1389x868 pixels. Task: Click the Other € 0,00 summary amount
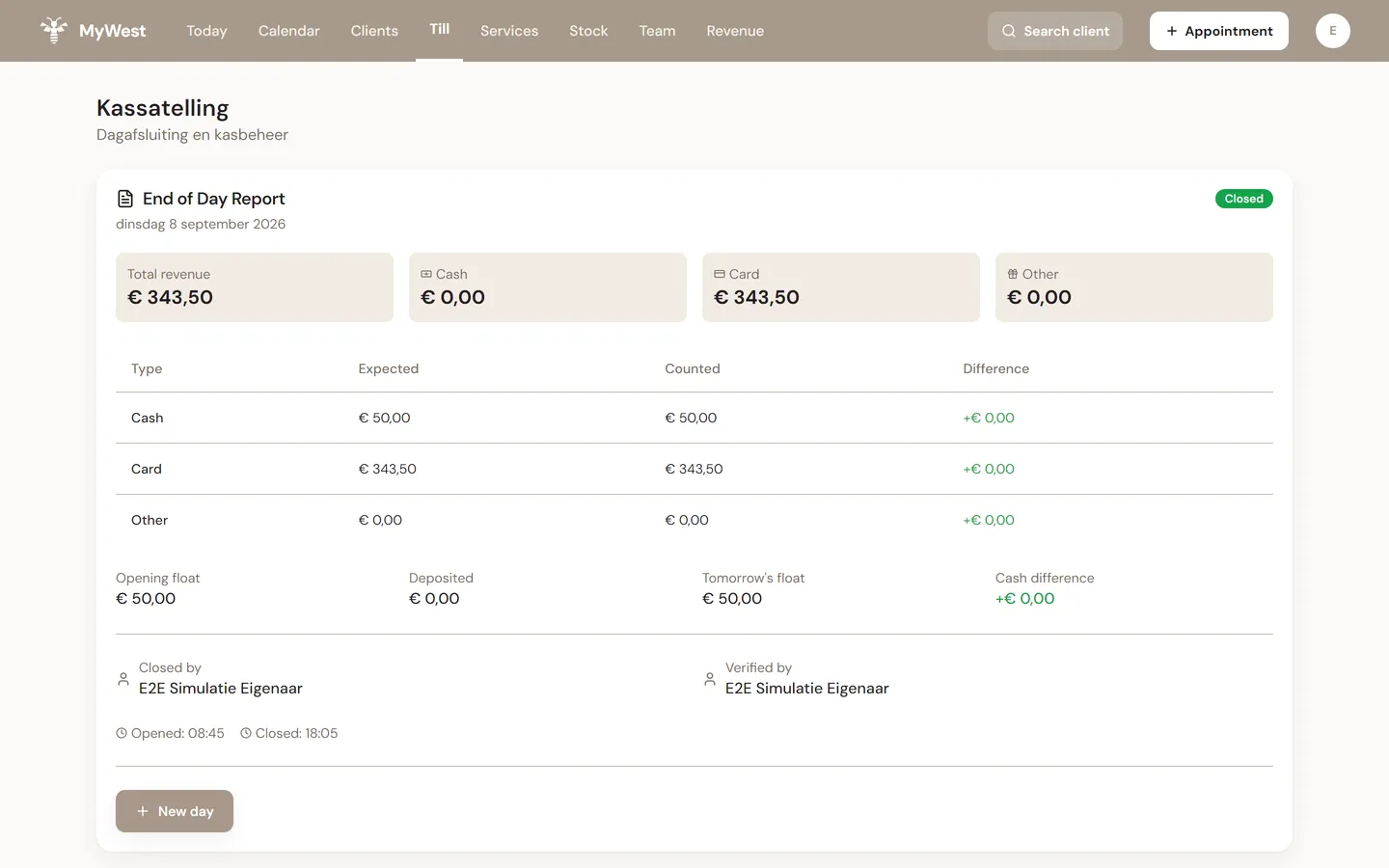(1040, 297)
